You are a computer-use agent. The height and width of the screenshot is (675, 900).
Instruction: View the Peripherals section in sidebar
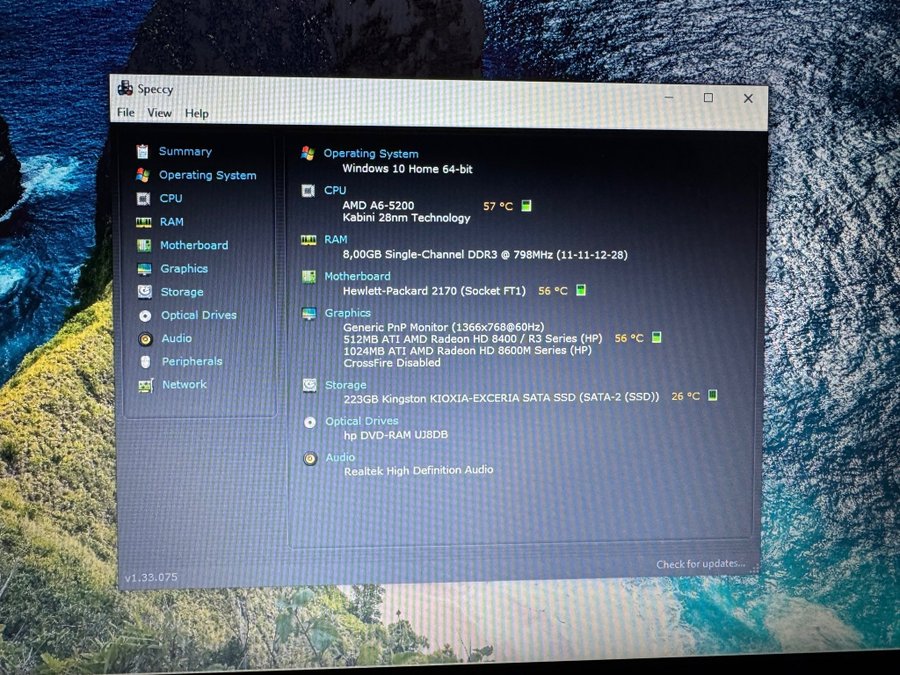(x=192, y=362)
